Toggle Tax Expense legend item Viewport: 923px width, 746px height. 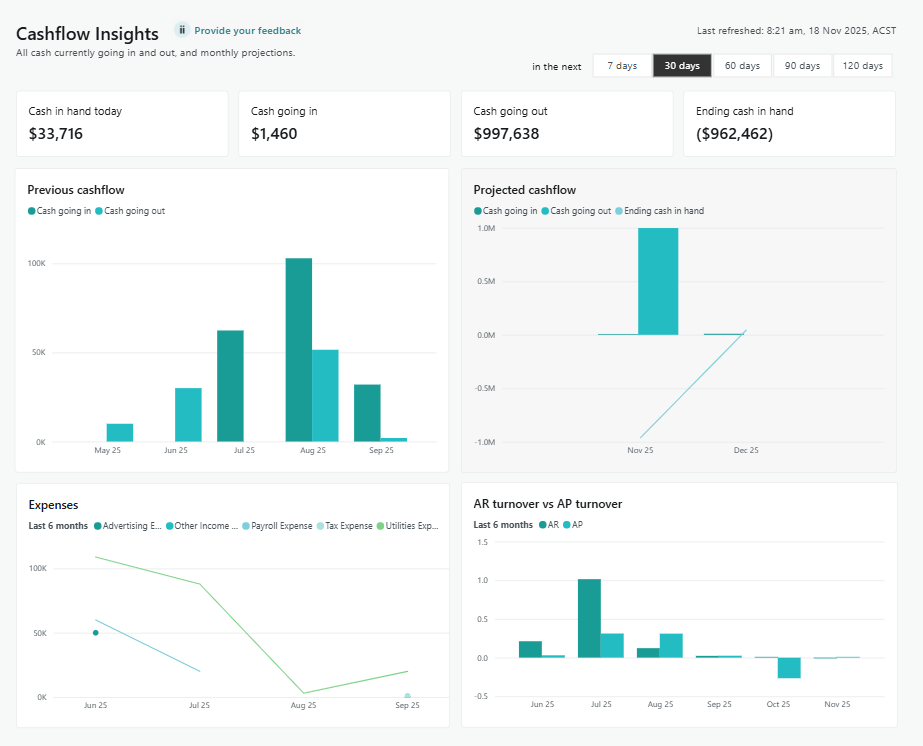[x=348, y=525]
